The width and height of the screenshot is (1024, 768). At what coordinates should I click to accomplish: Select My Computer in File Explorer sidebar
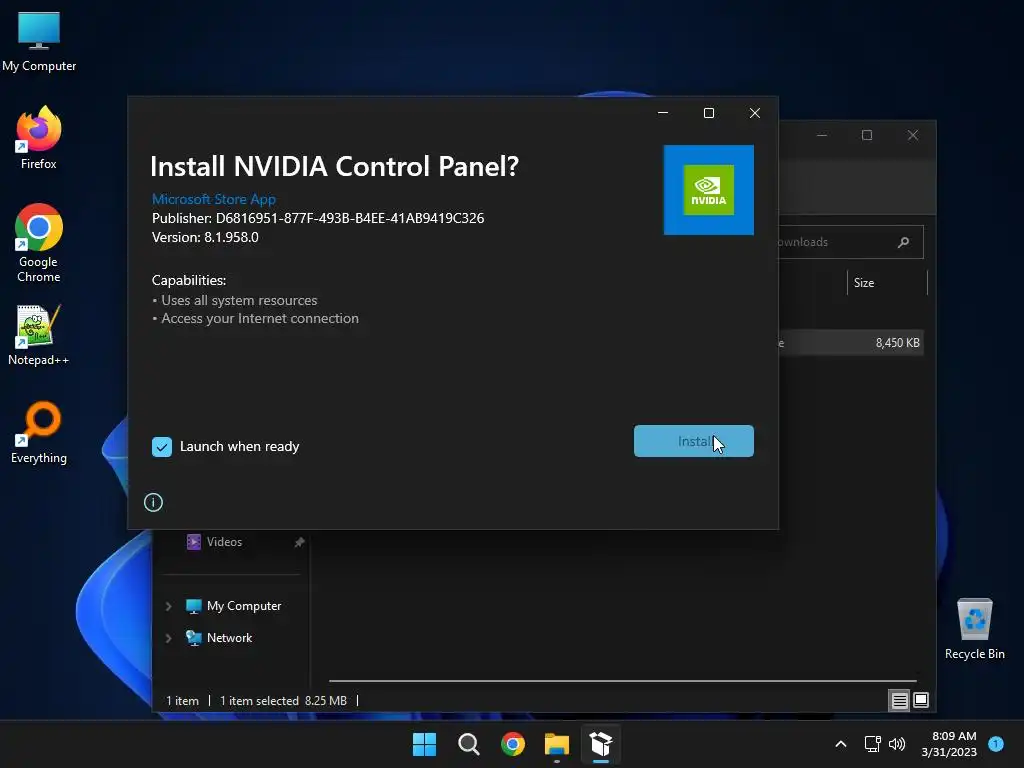[x=244, y=606]
